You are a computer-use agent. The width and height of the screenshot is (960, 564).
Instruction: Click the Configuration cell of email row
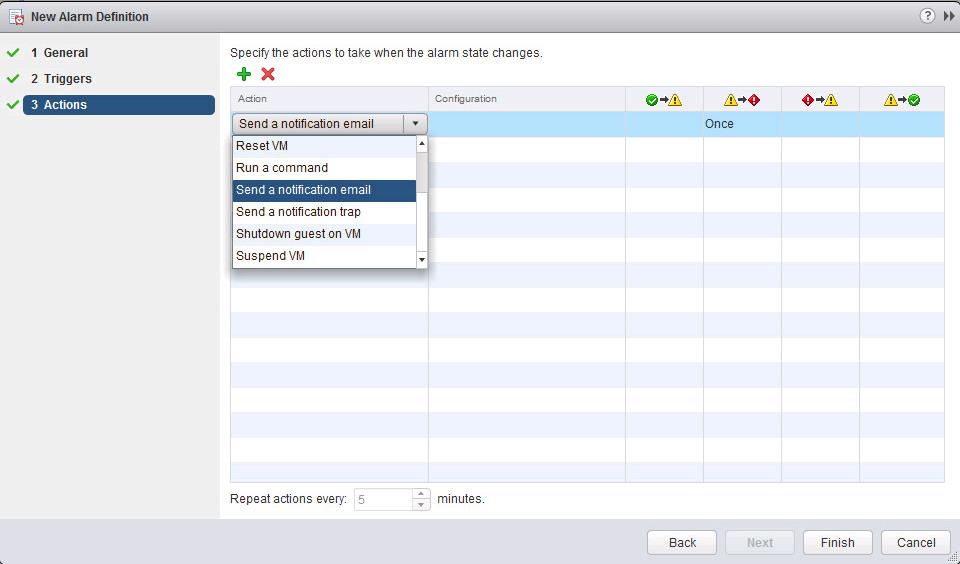527,124
